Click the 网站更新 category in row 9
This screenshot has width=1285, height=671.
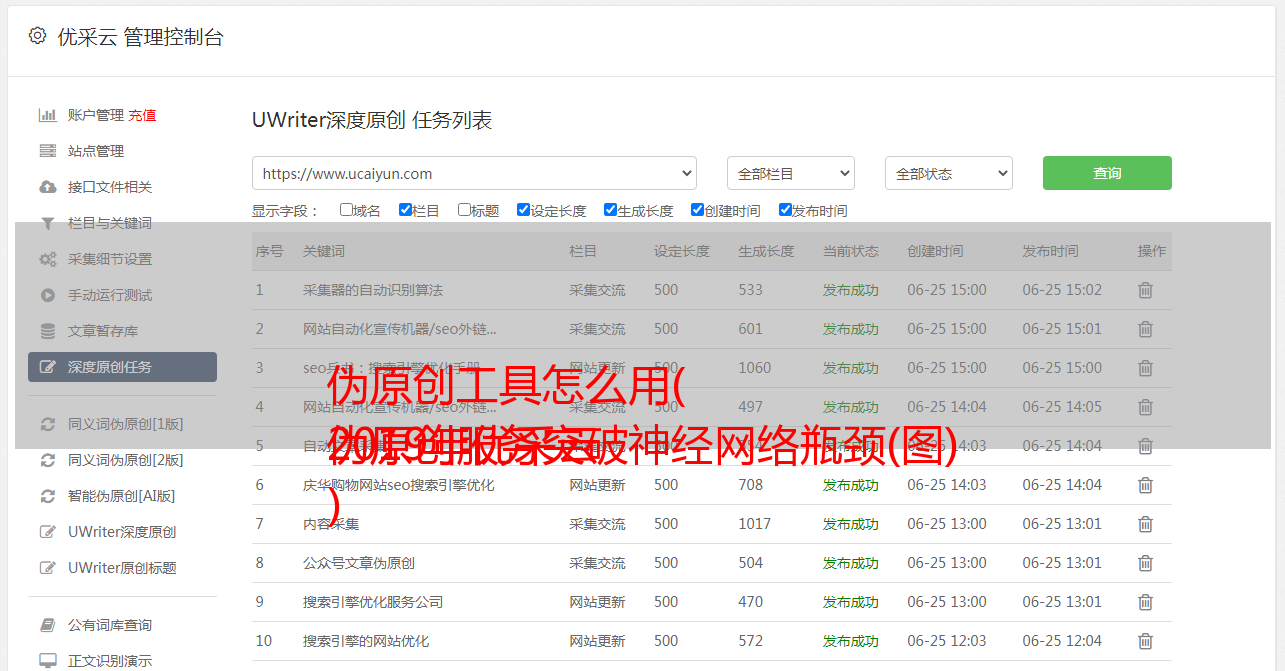(598, 602)
